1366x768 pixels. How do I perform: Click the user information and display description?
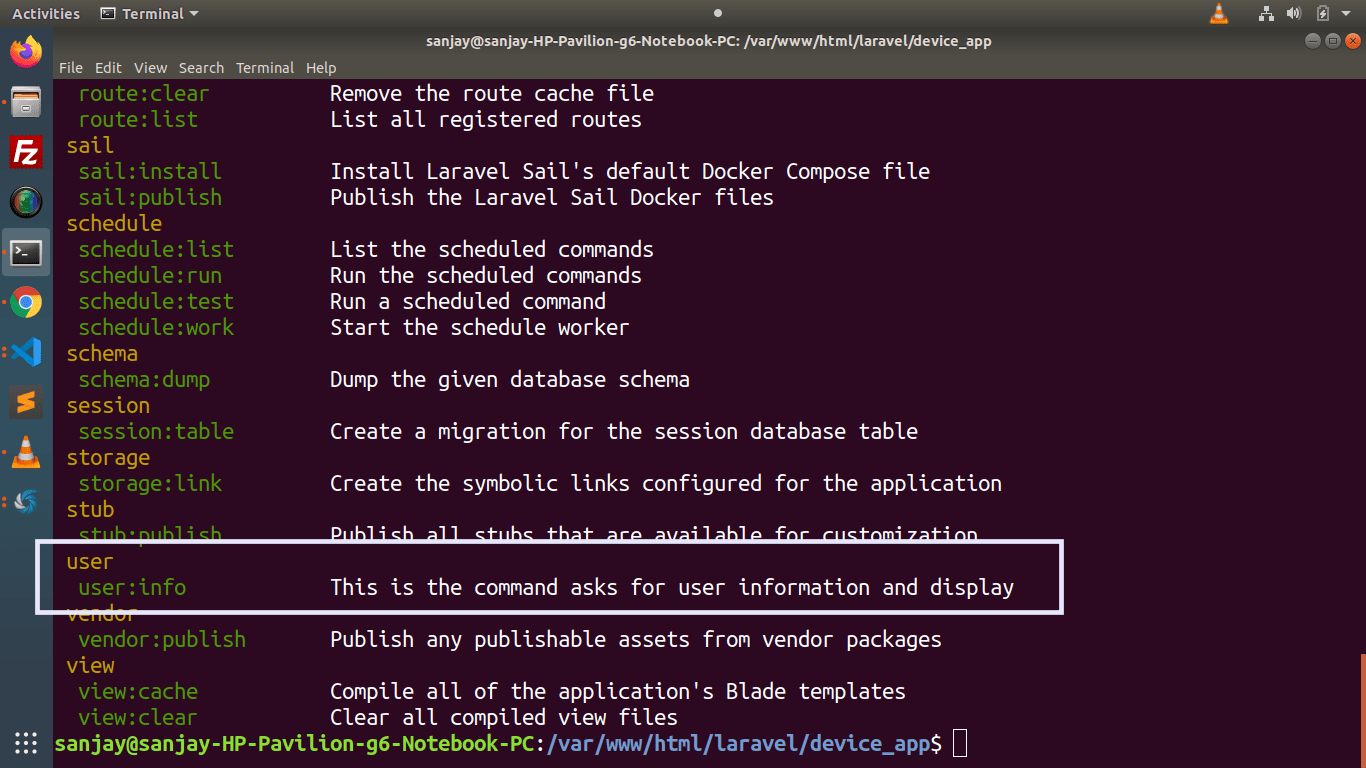[x=672, y=588]
